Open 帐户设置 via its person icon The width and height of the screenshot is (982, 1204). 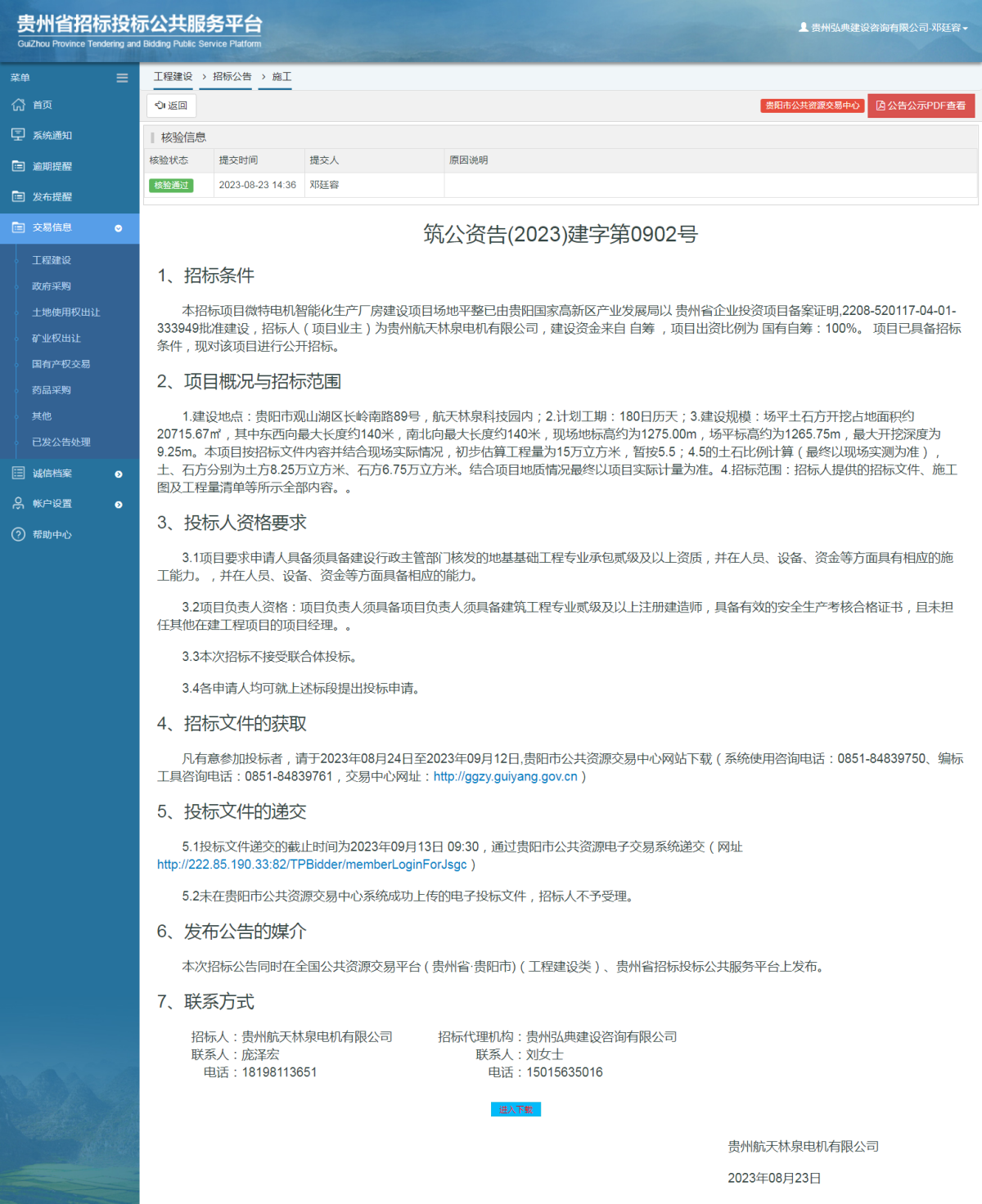(x=18, y=504)
